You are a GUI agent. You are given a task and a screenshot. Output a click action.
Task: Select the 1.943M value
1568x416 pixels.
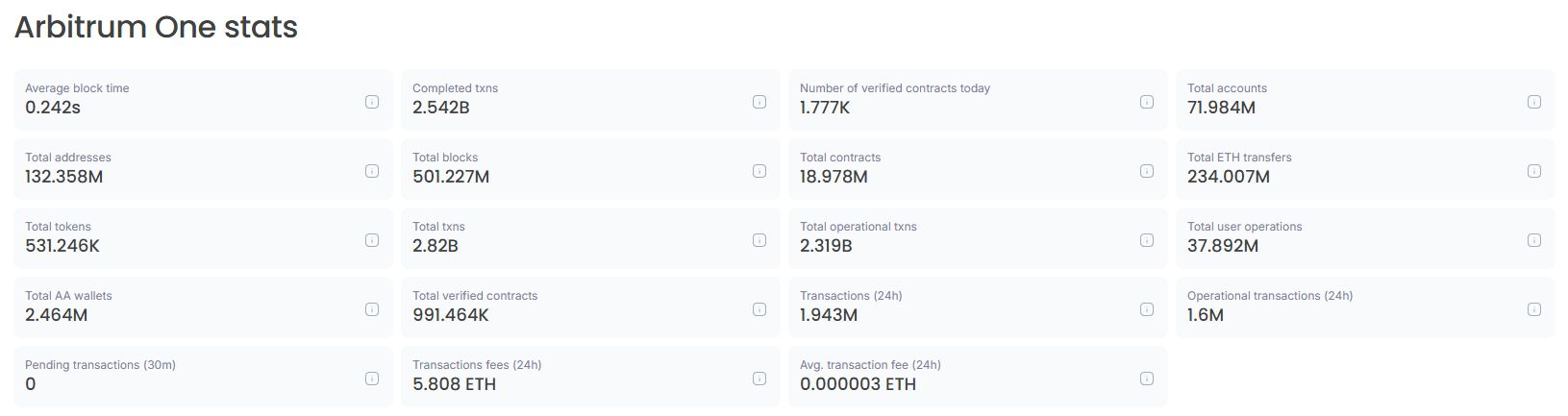pyautogui.click(x=829, y=315)
